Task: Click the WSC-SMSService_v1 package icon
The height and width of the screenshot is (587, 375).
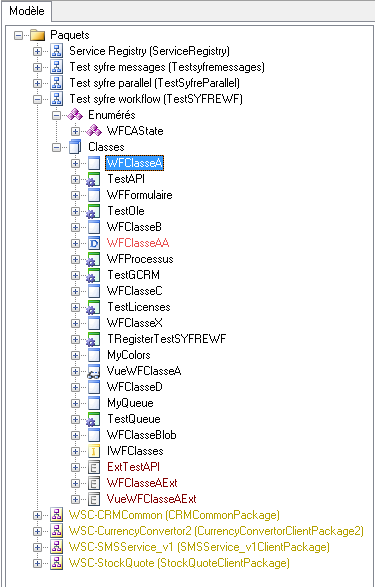Action: pos(56,547)
